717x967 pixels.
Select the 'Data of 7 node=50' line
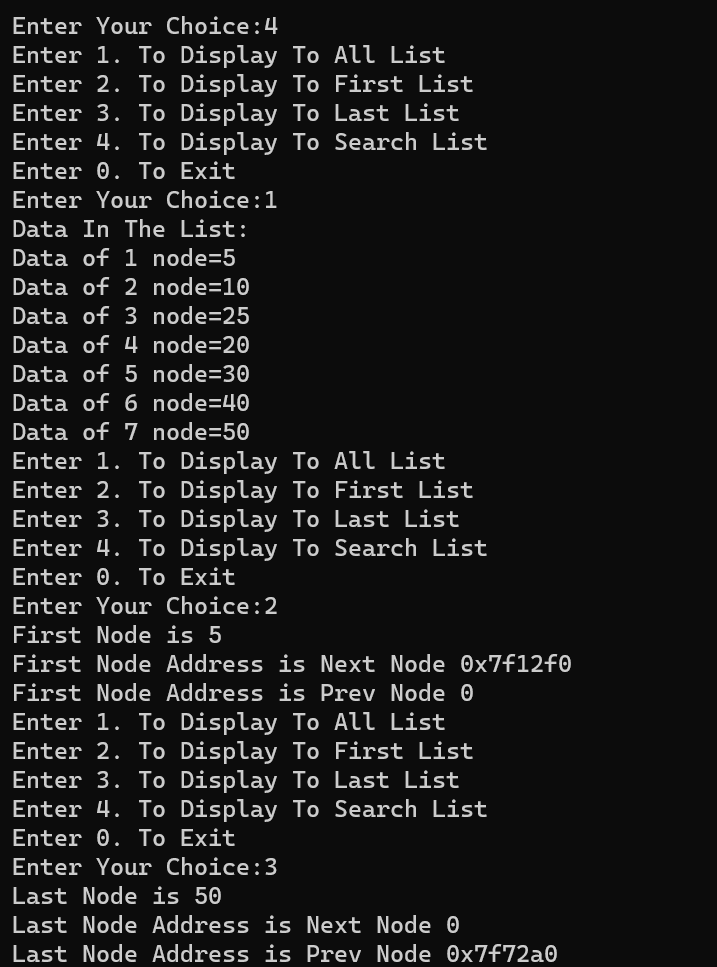click(x=131, y=432)
